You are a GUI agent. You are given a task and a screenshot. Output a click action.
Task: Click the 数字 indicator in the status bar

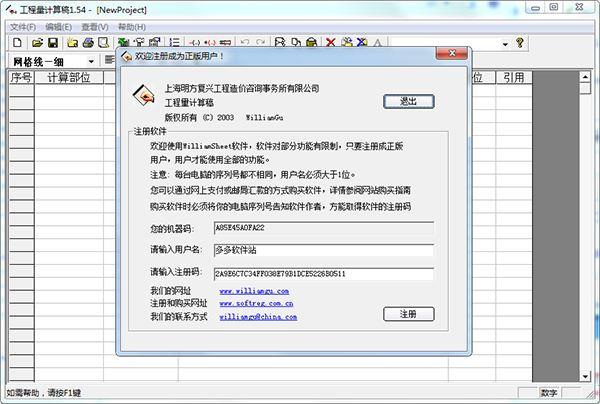coord(549,393)
